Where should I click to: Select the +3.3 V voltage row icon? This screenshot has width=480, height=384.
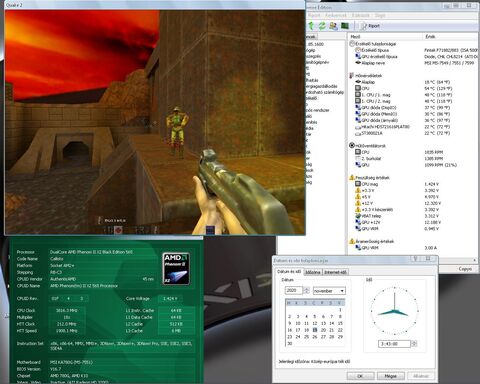[358, 190]
